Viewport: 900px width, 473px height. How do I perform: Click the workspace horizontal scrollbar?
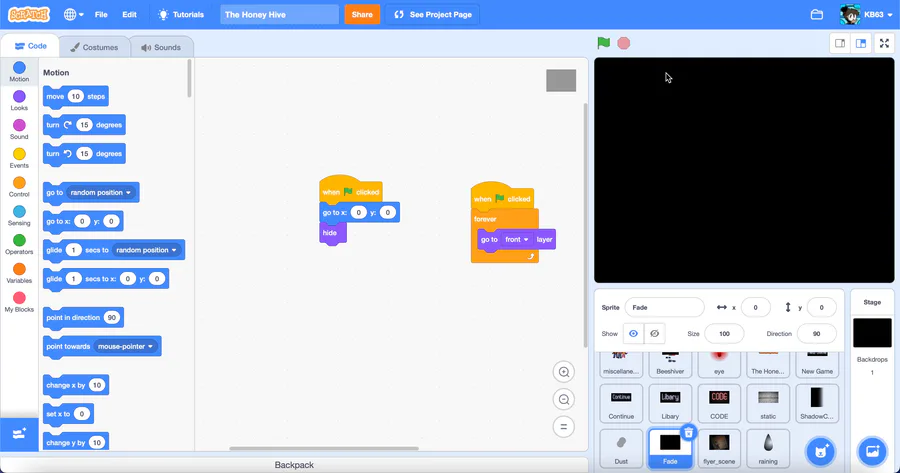pos(324,448)
